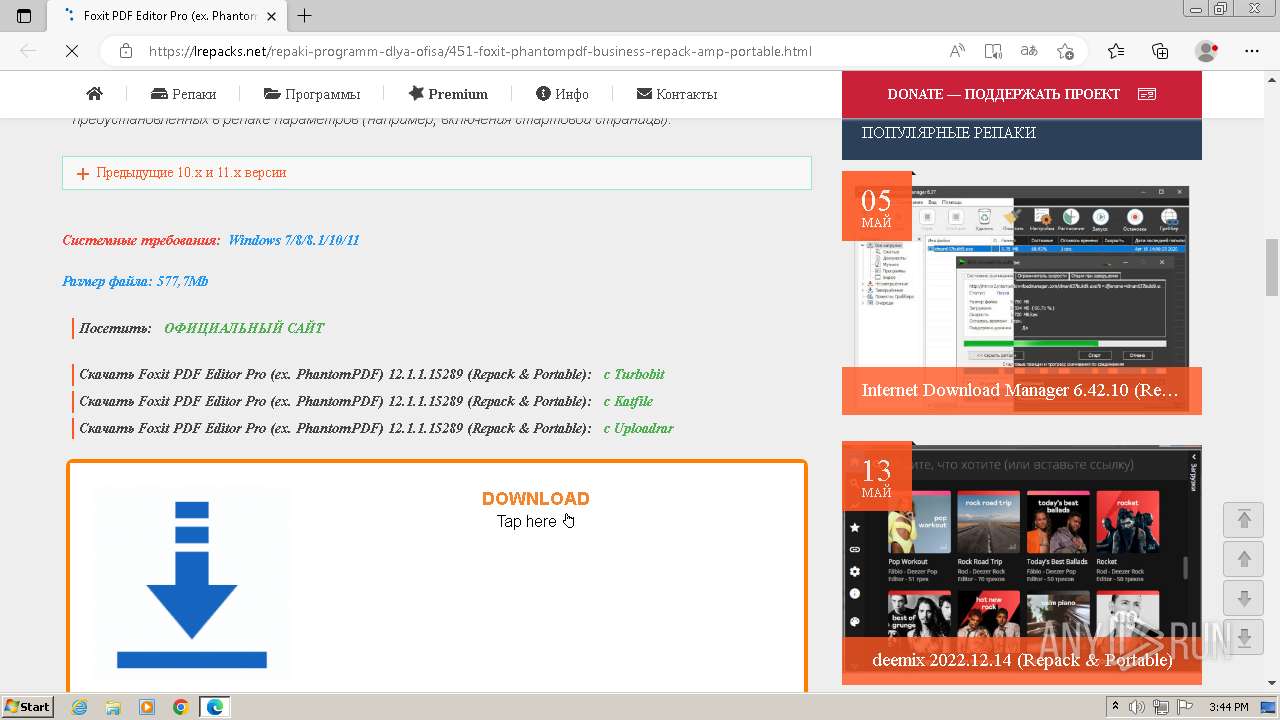This screenshot has width=1280, height=720.
Task: Open the Edge profile avatar
Action: click(1207, 51)
